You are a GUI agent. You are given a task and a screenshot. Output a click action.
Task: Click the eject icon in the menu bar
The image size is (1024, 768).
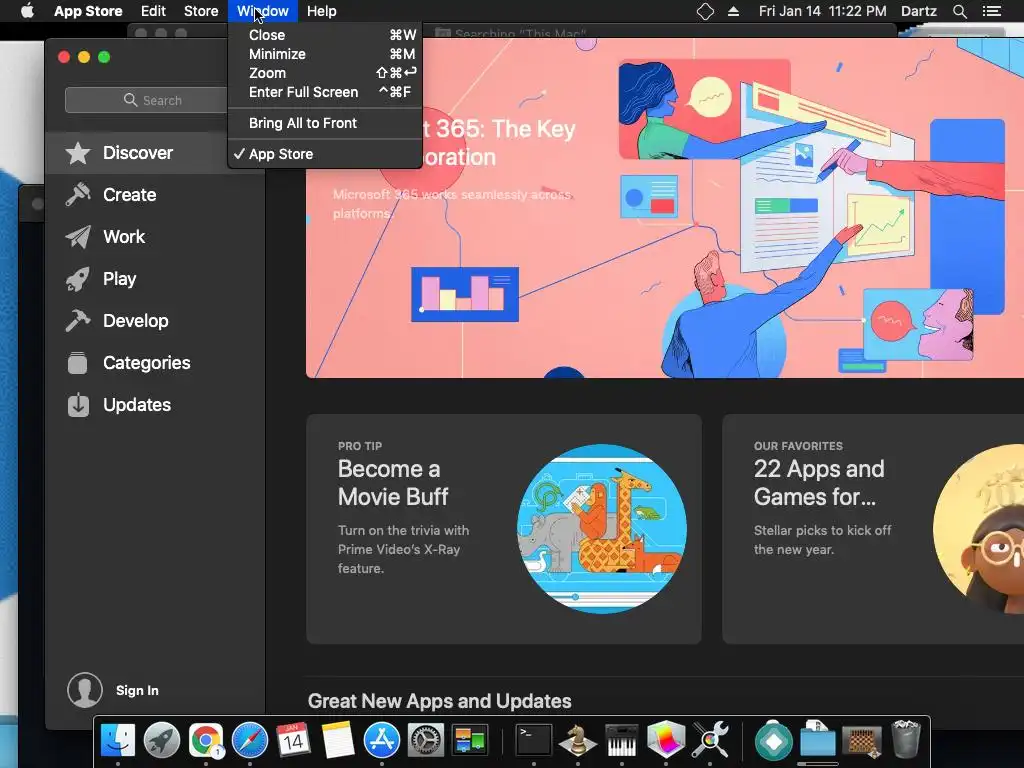pos(733,11)
